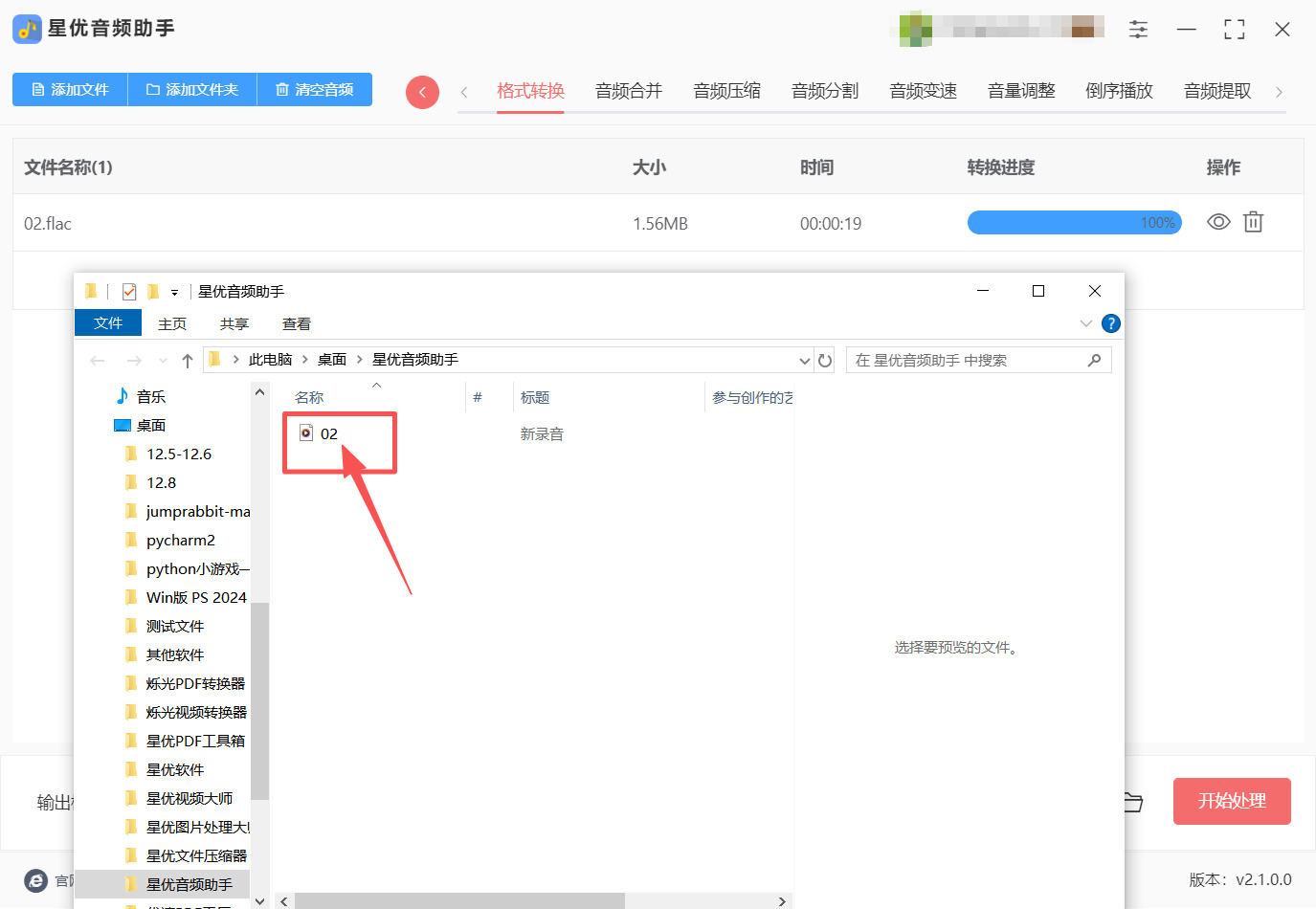Select the 02 audio file in Explorer

(x=328, y=433)
